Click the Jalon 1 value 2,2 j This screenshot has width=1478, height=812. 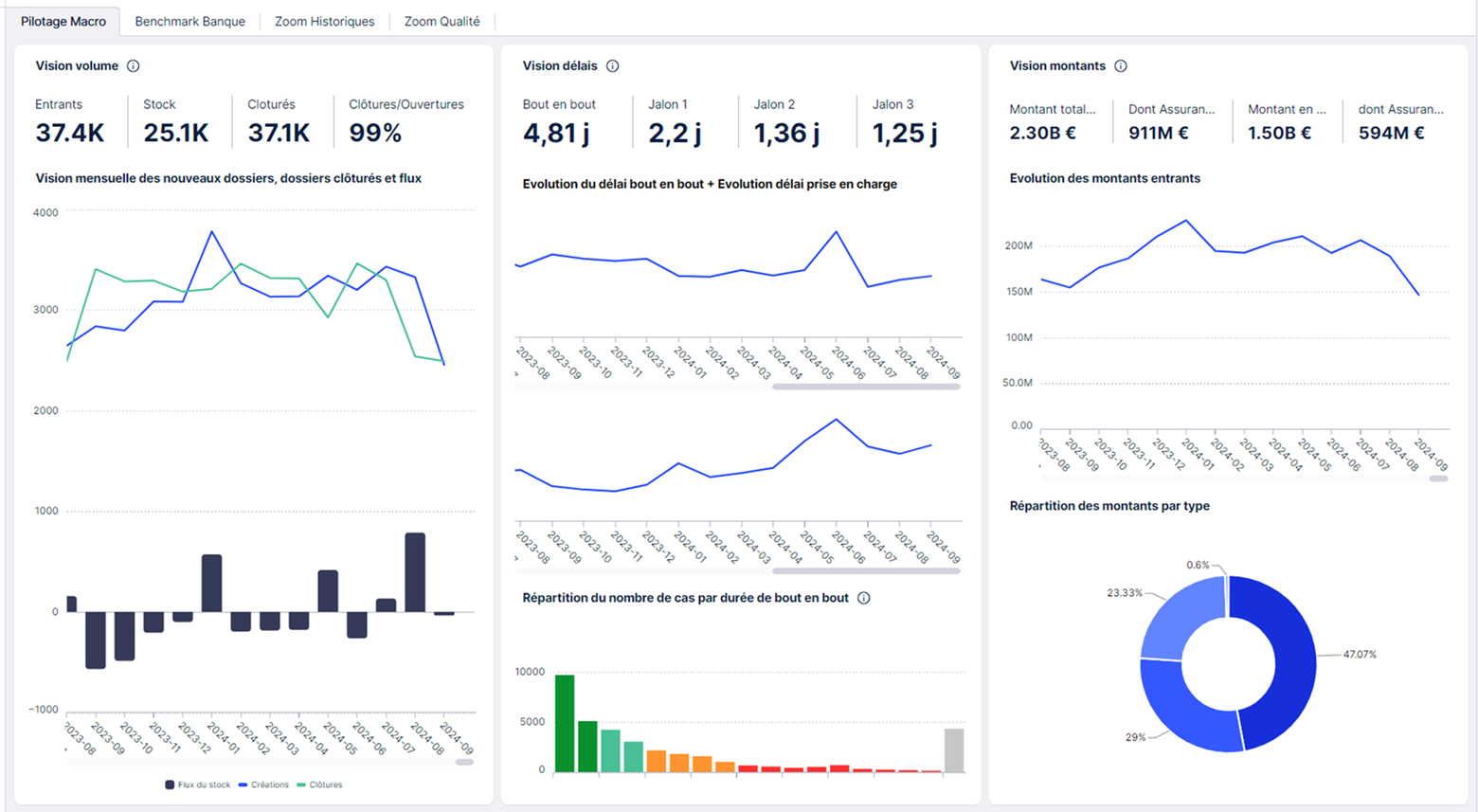(675, 134)
